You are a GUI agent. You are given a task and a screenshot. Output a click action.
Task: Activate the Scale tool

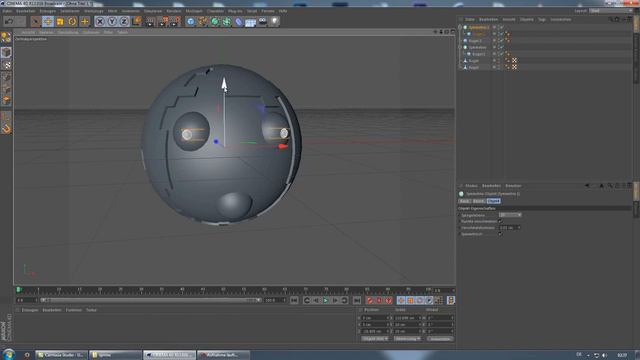[x=60, y=21]
